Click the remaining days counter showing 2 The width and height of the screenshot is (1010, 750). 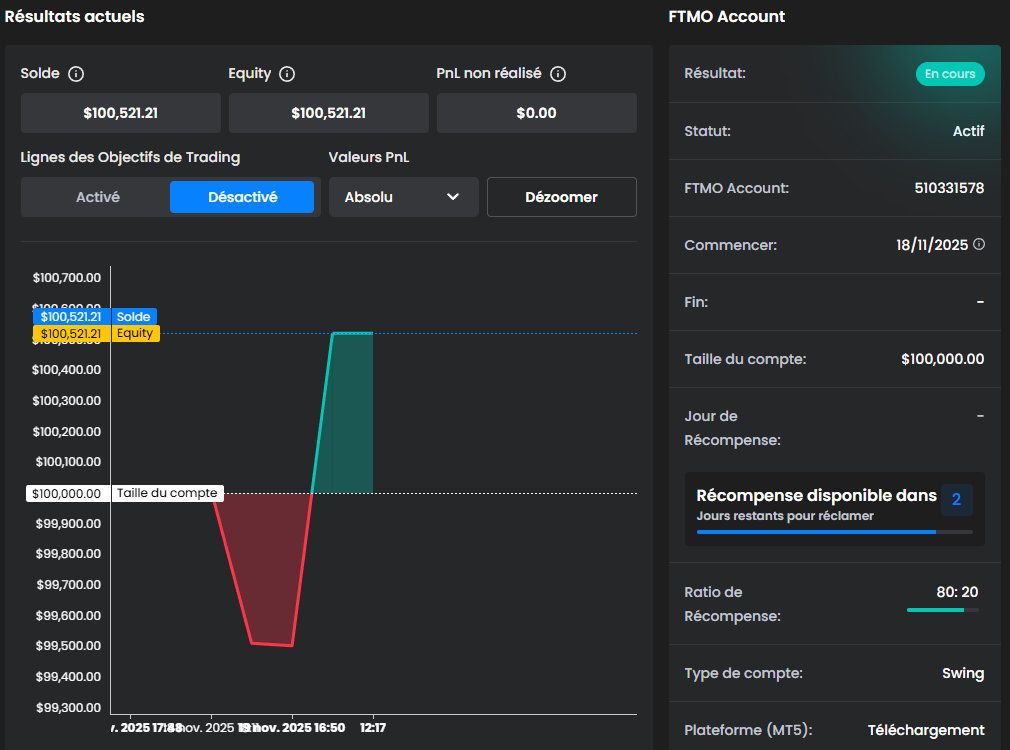click(x=956, y=500)
